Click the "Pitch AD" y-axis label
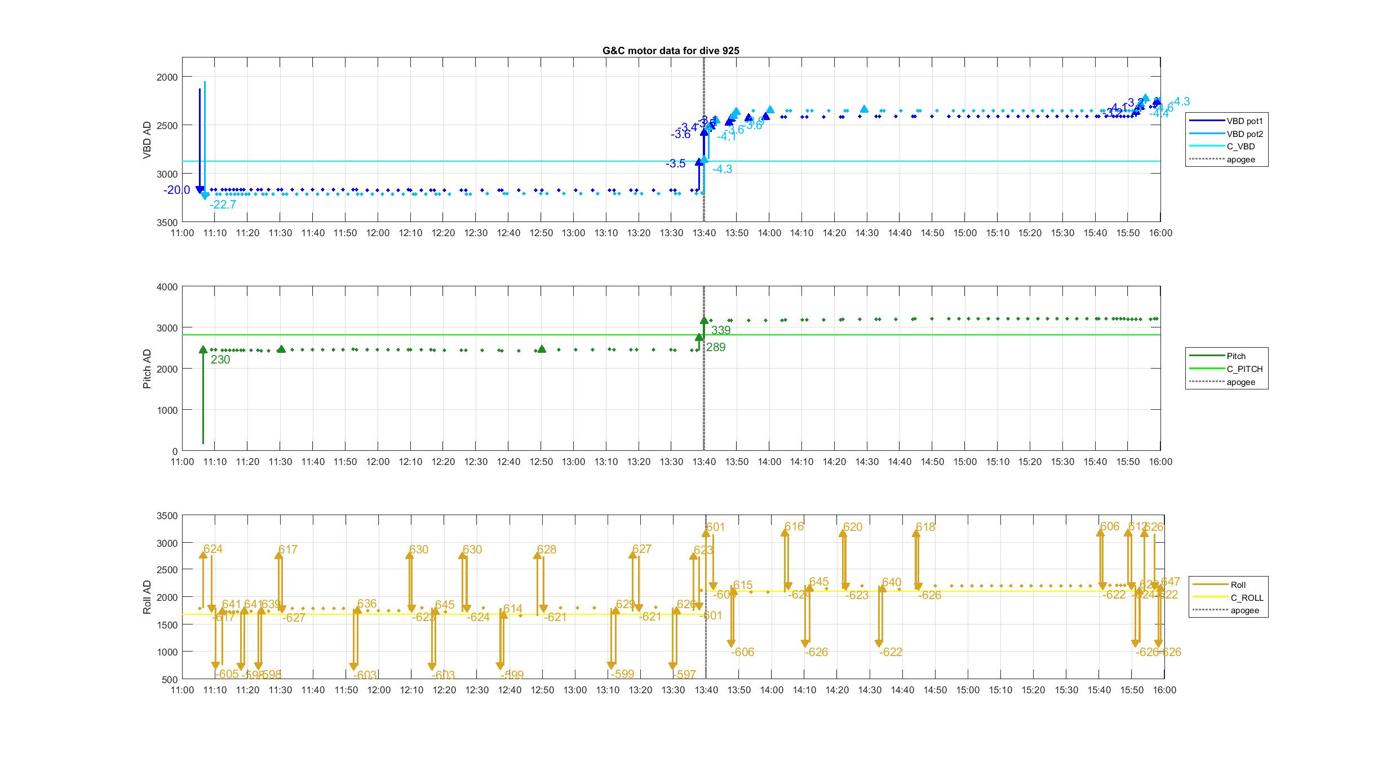 pyautogui.click(x=148, y=369)
